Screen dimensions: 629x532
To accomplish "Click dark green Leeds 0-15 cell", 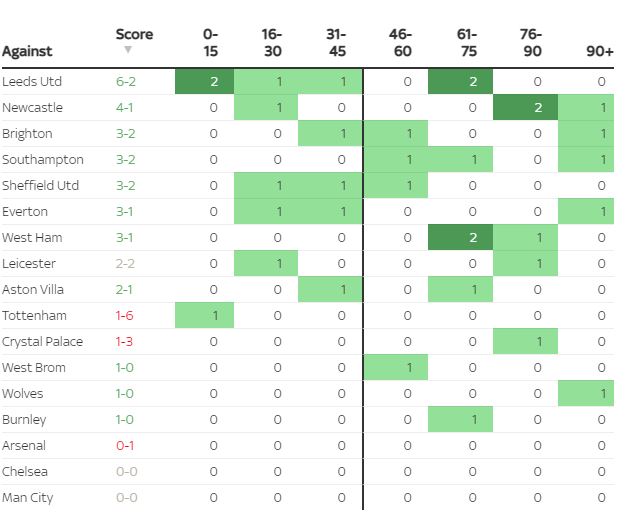I will pos(213,82).
